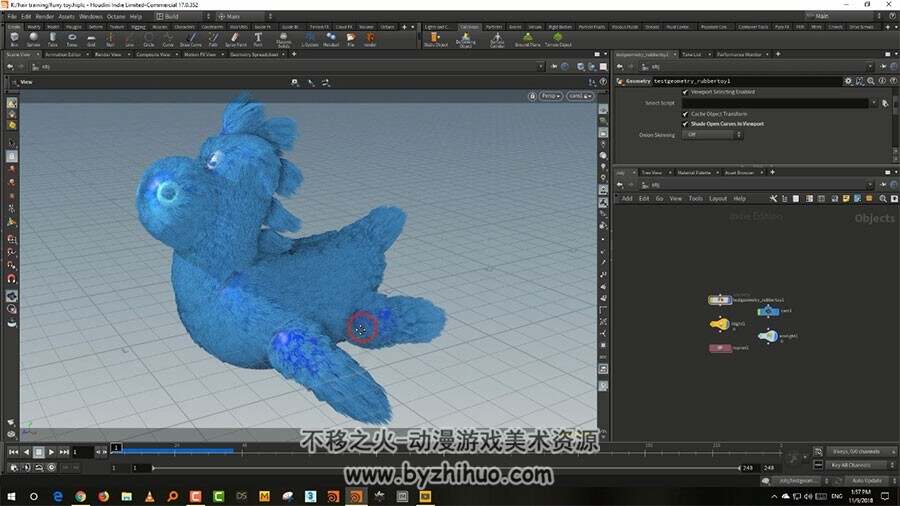Open Chrome from the Windows taskbar
Viewport: 900px width, 506px height.
[x=80, y=496]
